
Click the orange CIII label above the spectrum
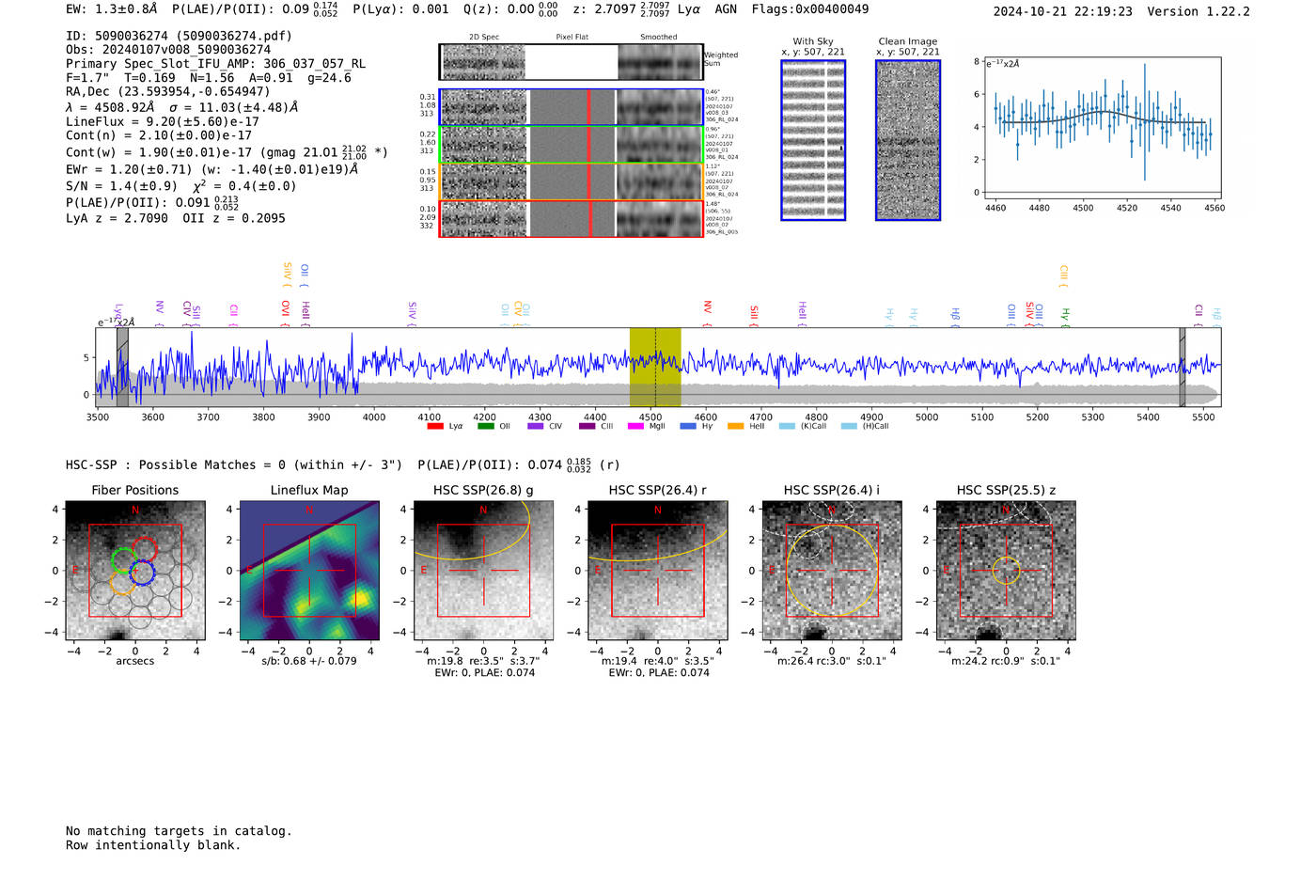(1064, 275)
